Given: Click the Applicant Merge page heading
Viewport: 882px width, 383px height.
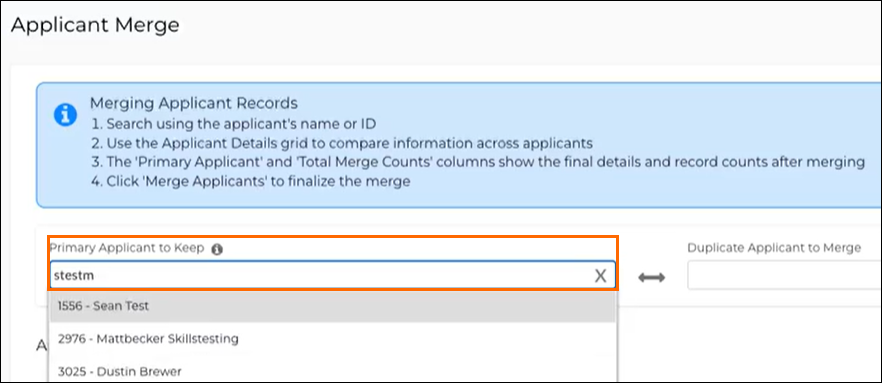Looking at the screenshot, I should coord(95,25).
